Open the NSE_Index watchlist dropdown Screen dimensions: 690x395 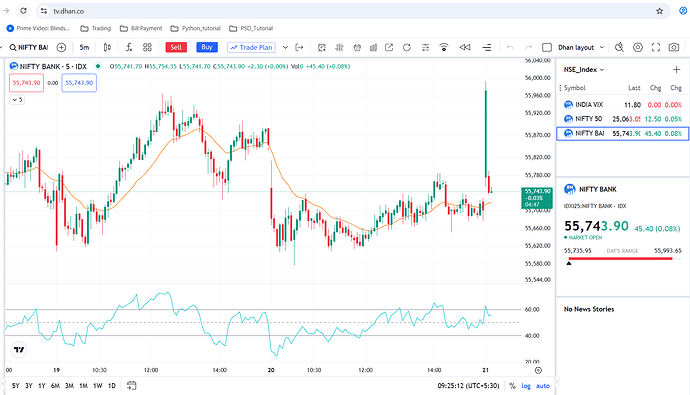coord(584,69)
